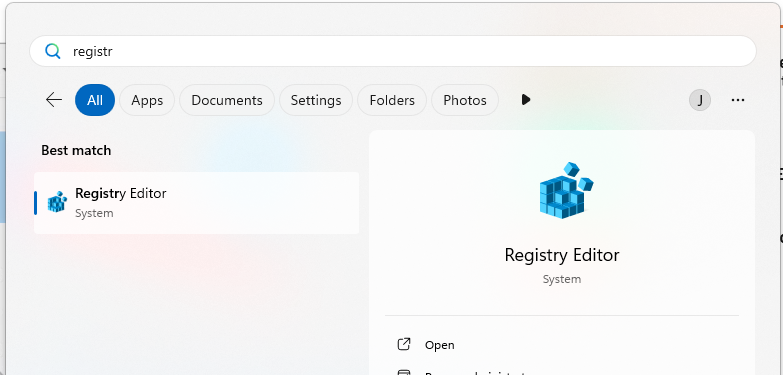Open the Registry Editor best match result

(196, 203)
